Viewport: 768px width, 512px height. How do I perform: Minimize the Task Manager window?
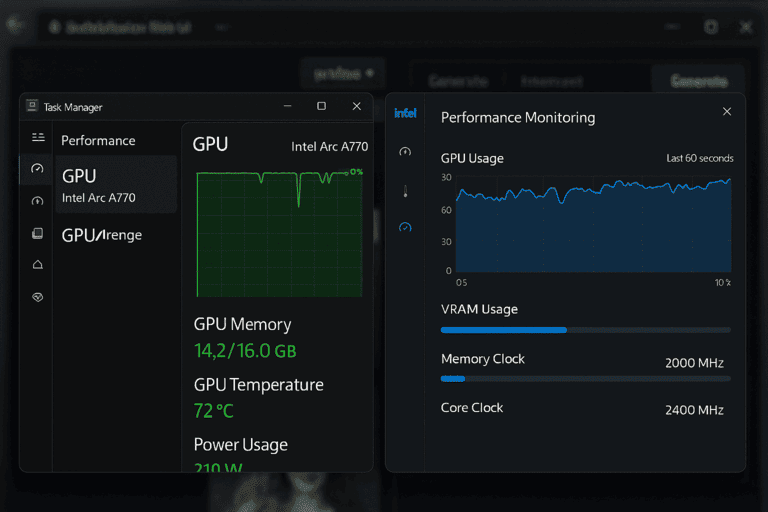point(288,106)
